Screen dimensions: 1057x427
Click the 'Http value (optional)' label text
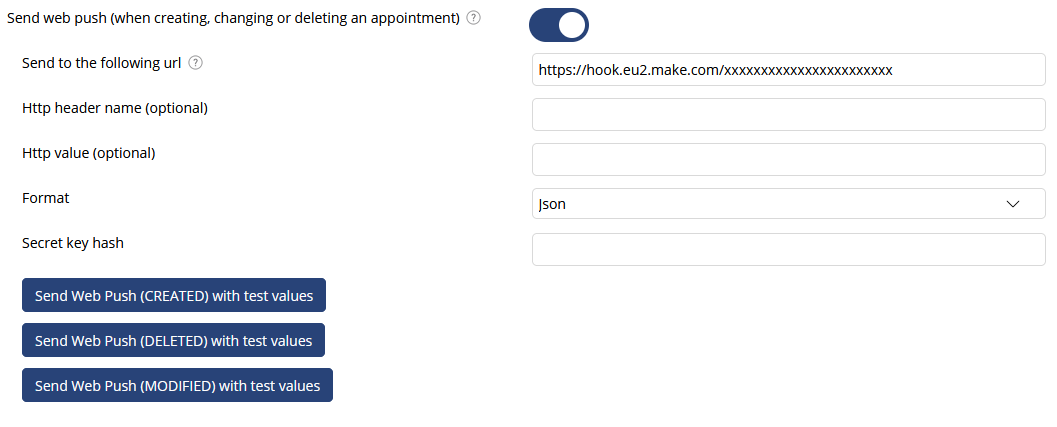pos(89,153)
